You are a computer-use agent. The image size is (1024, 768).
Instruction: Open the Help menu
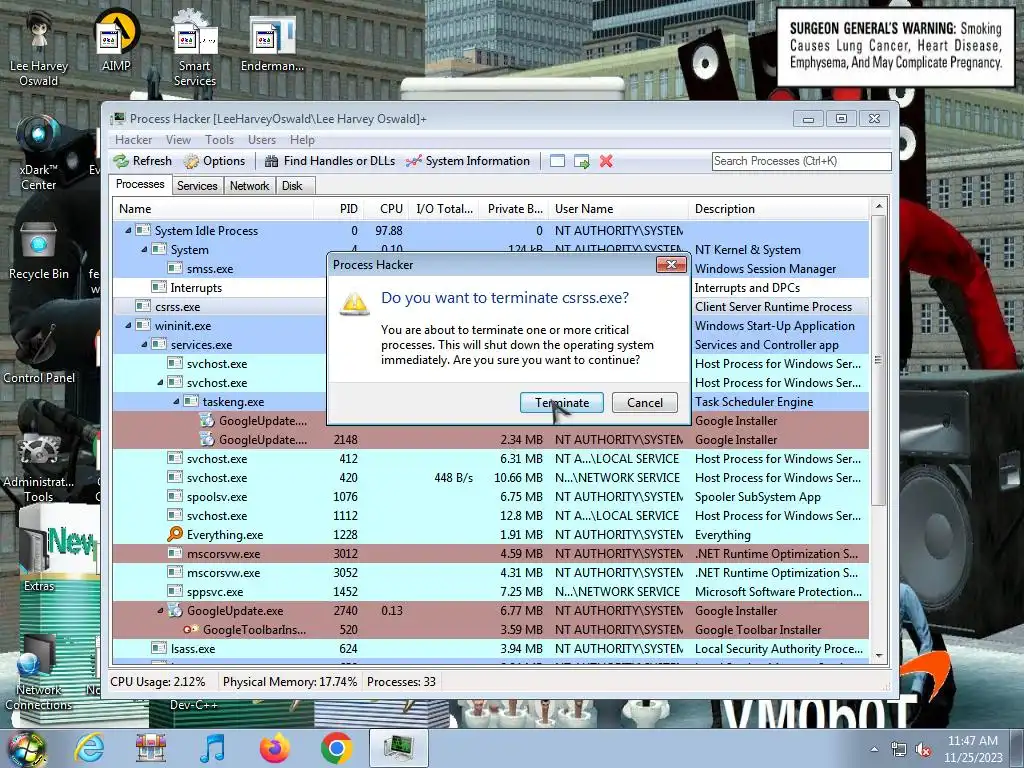click(x=302, y=140)
